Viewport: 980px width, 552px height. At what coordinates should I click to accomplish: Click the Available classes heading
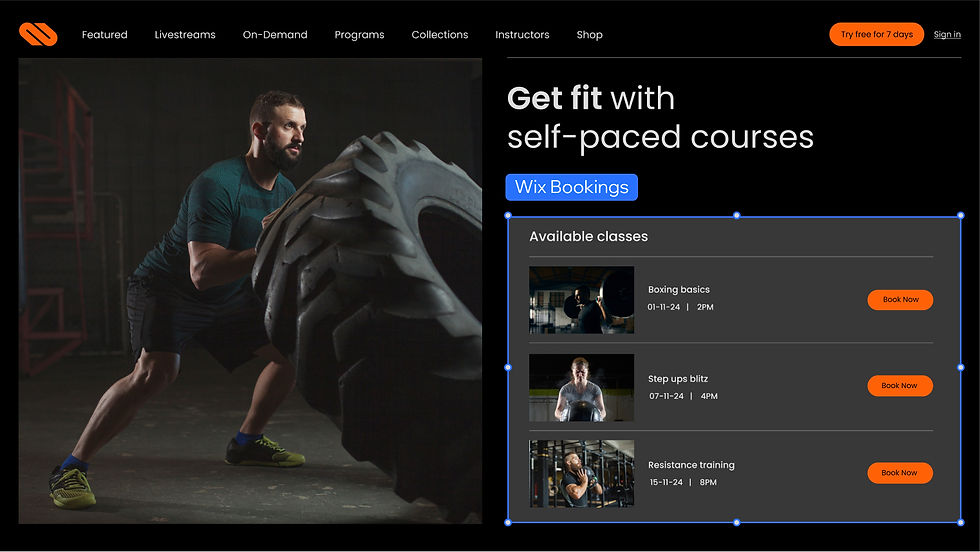[x=588, y=236]
